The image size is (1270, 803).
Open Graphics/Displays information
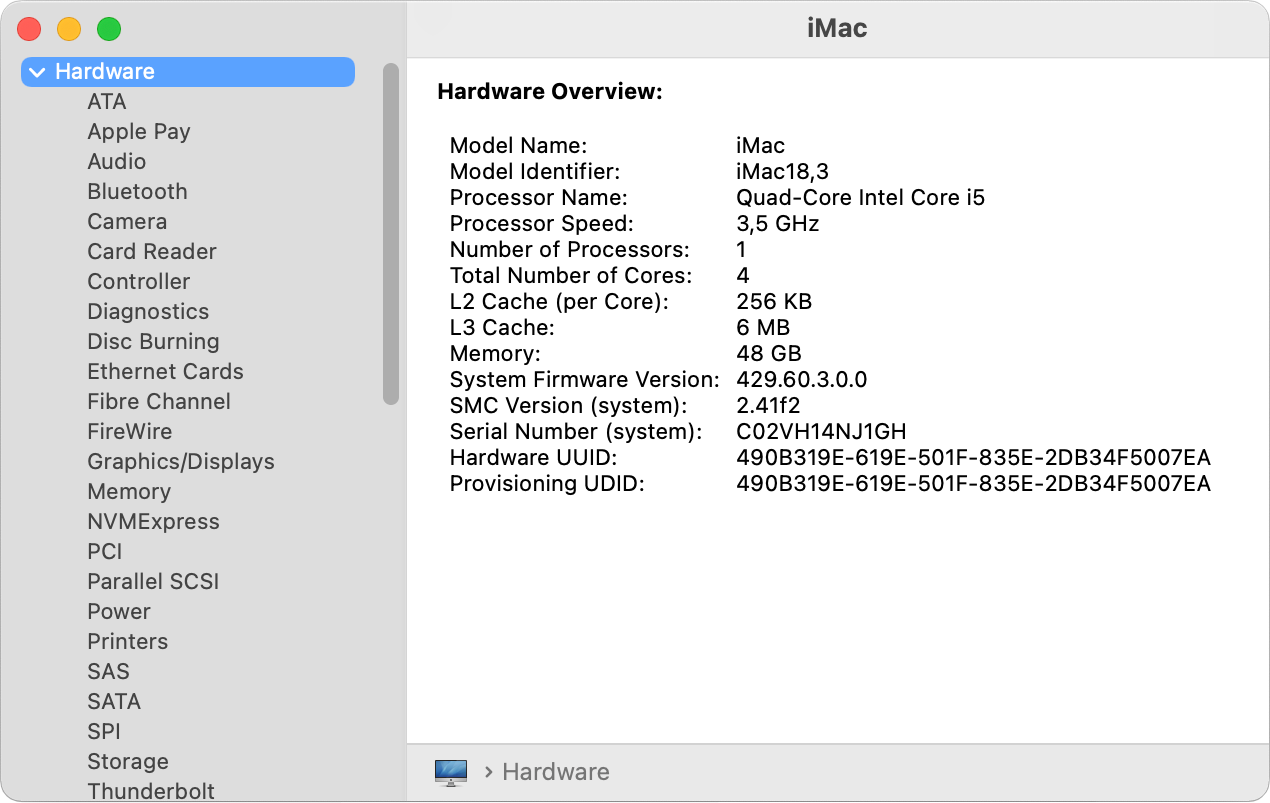181,462
